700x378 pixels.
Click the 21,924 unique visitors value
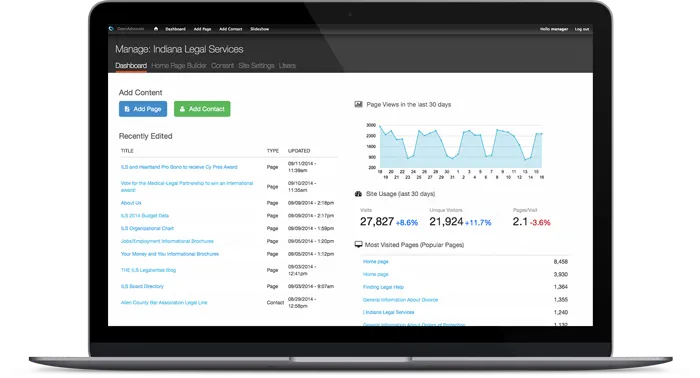click(x=446, y=222)
